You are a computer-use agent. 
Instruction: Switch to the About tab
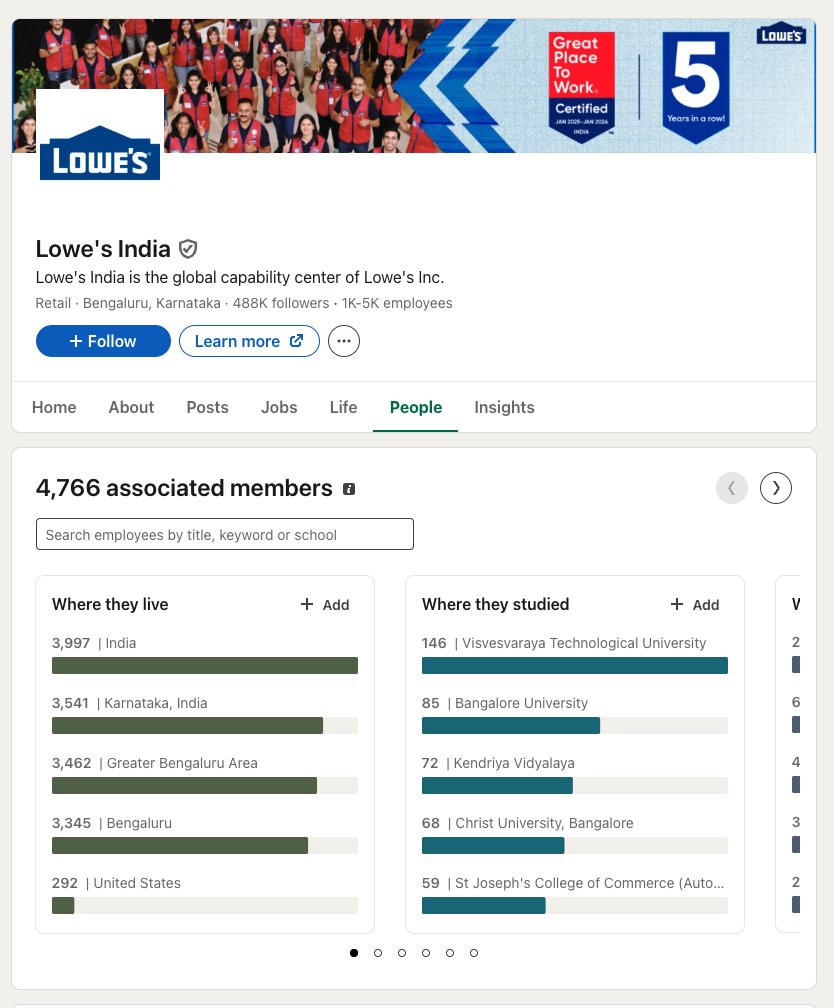(x=131, y=407)
